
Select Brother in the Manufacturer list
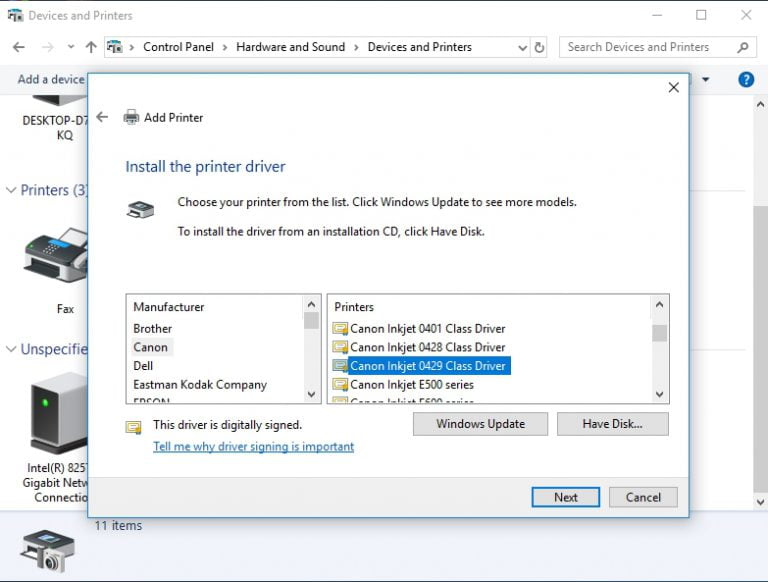[153, 328]
